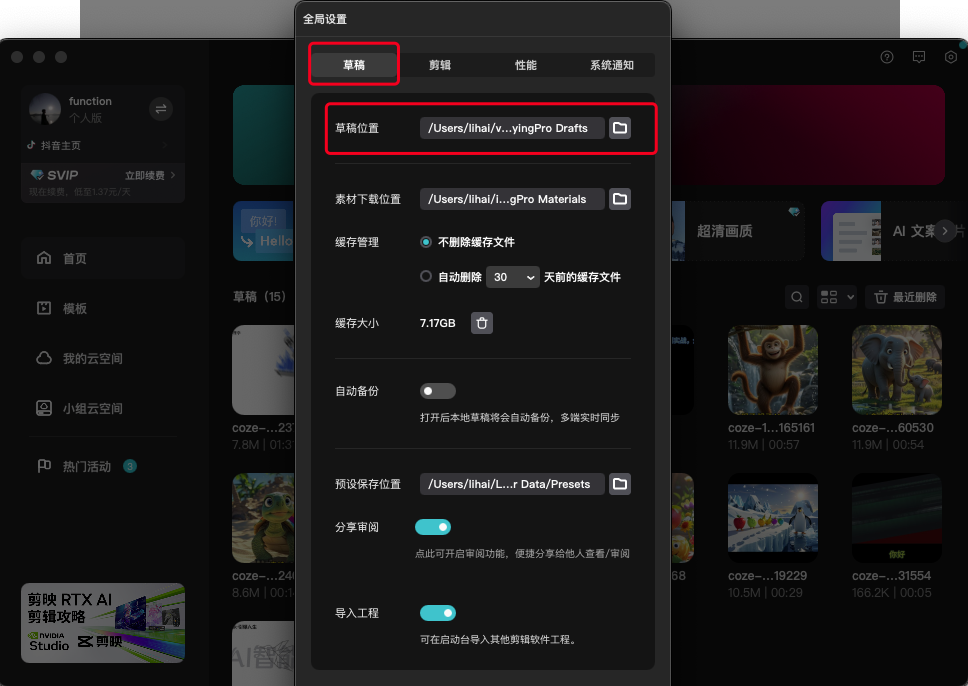
Task: Open grid view layout dropdown
Action: tap(837, 297)
